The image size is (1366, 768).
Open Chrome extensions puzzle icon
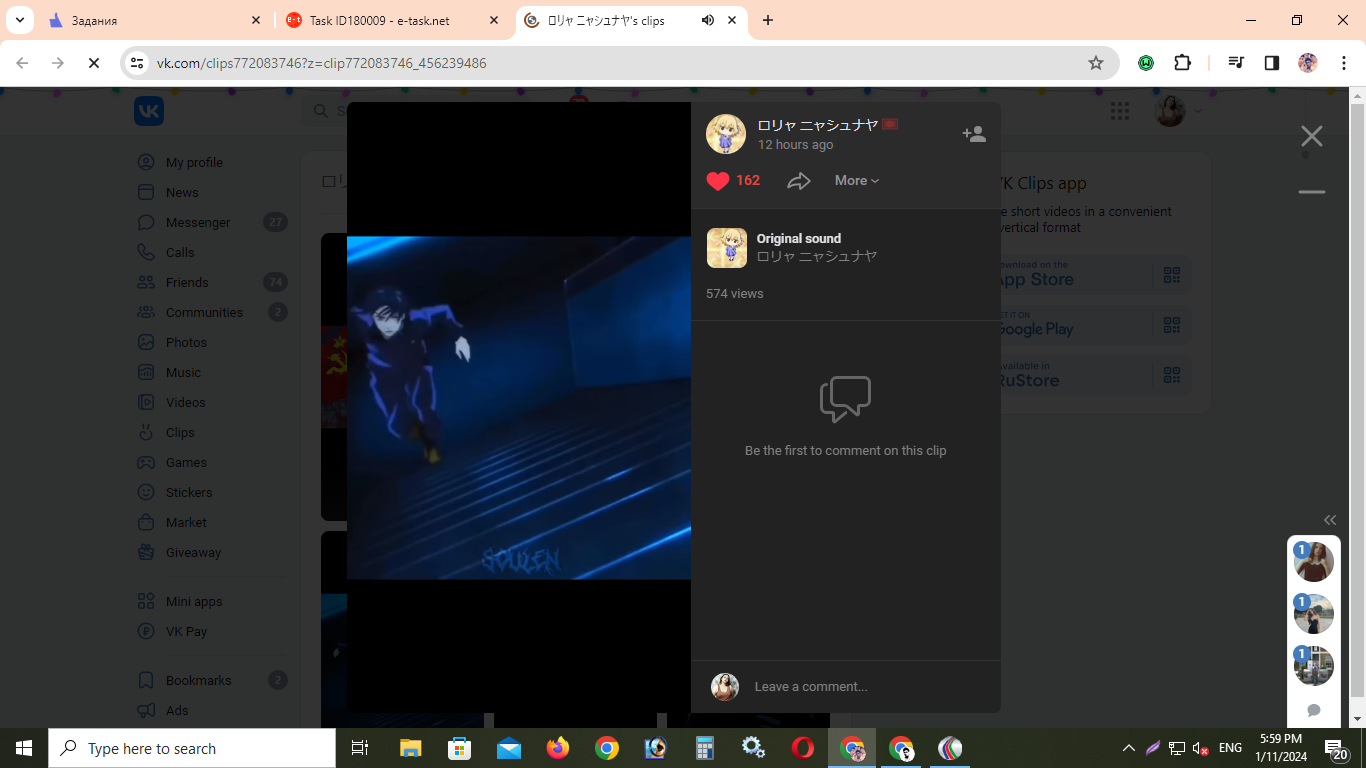[1182, 63]
